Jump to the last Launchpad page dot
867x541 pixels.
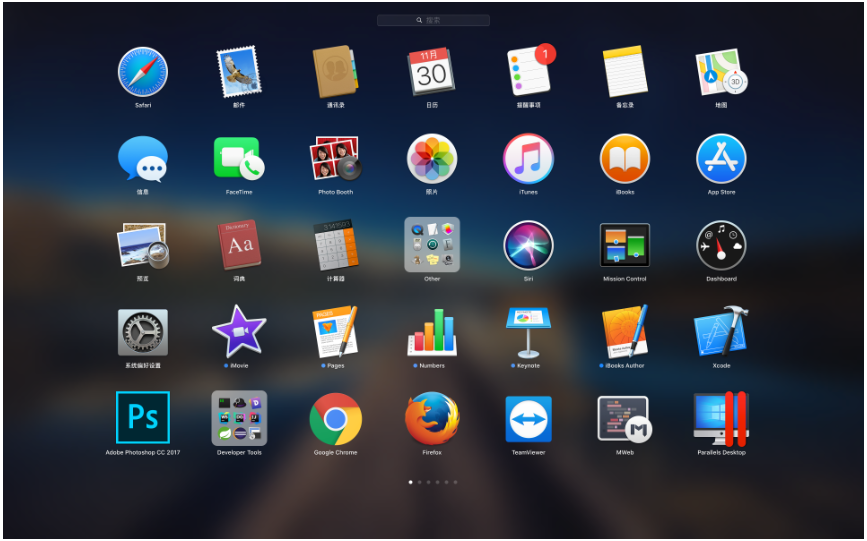(456, 482)
